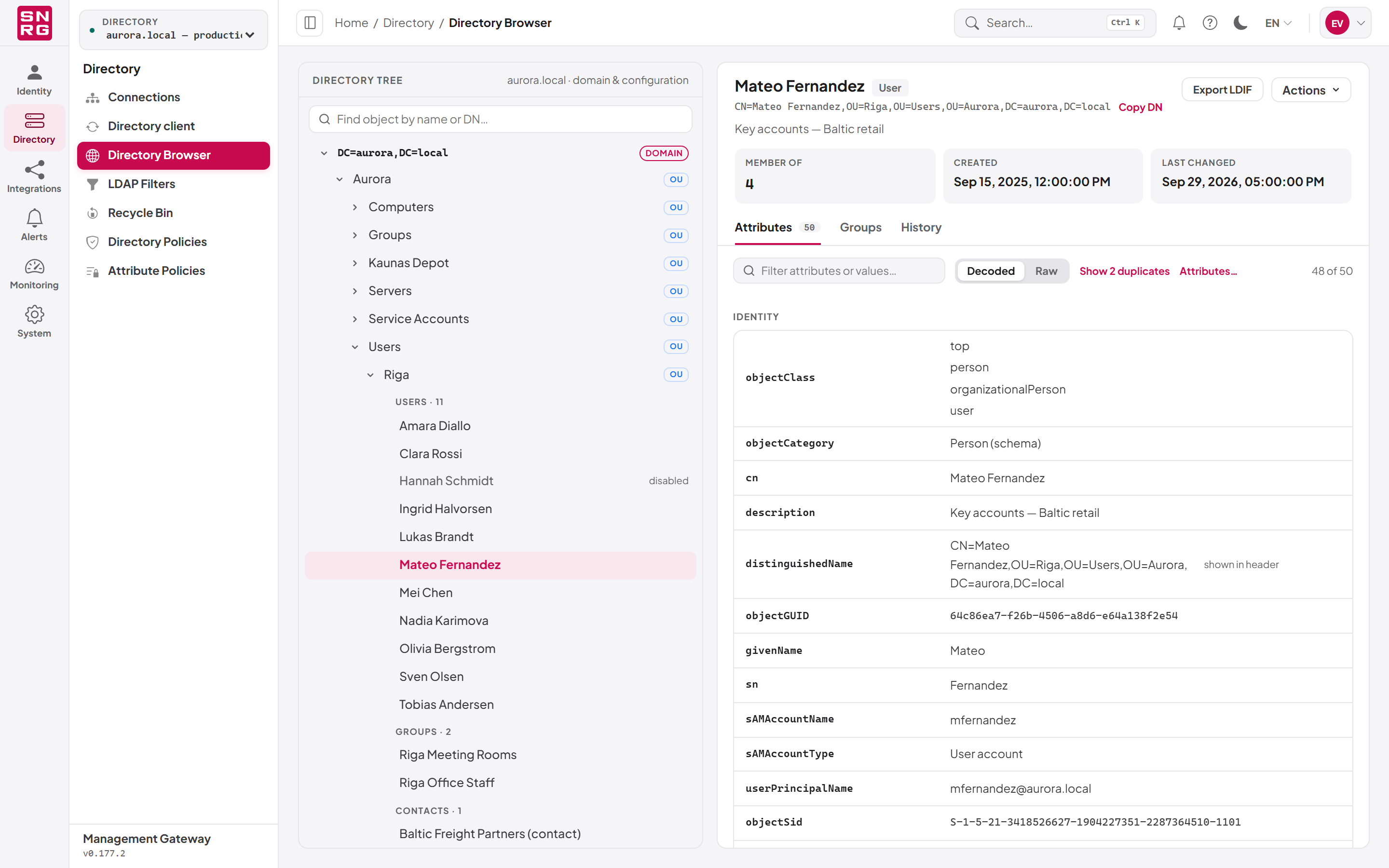The image size is (1389, 868).
Task: Open the EN language dropdown
Action: pyautogui.click(x=1278, y=23)
